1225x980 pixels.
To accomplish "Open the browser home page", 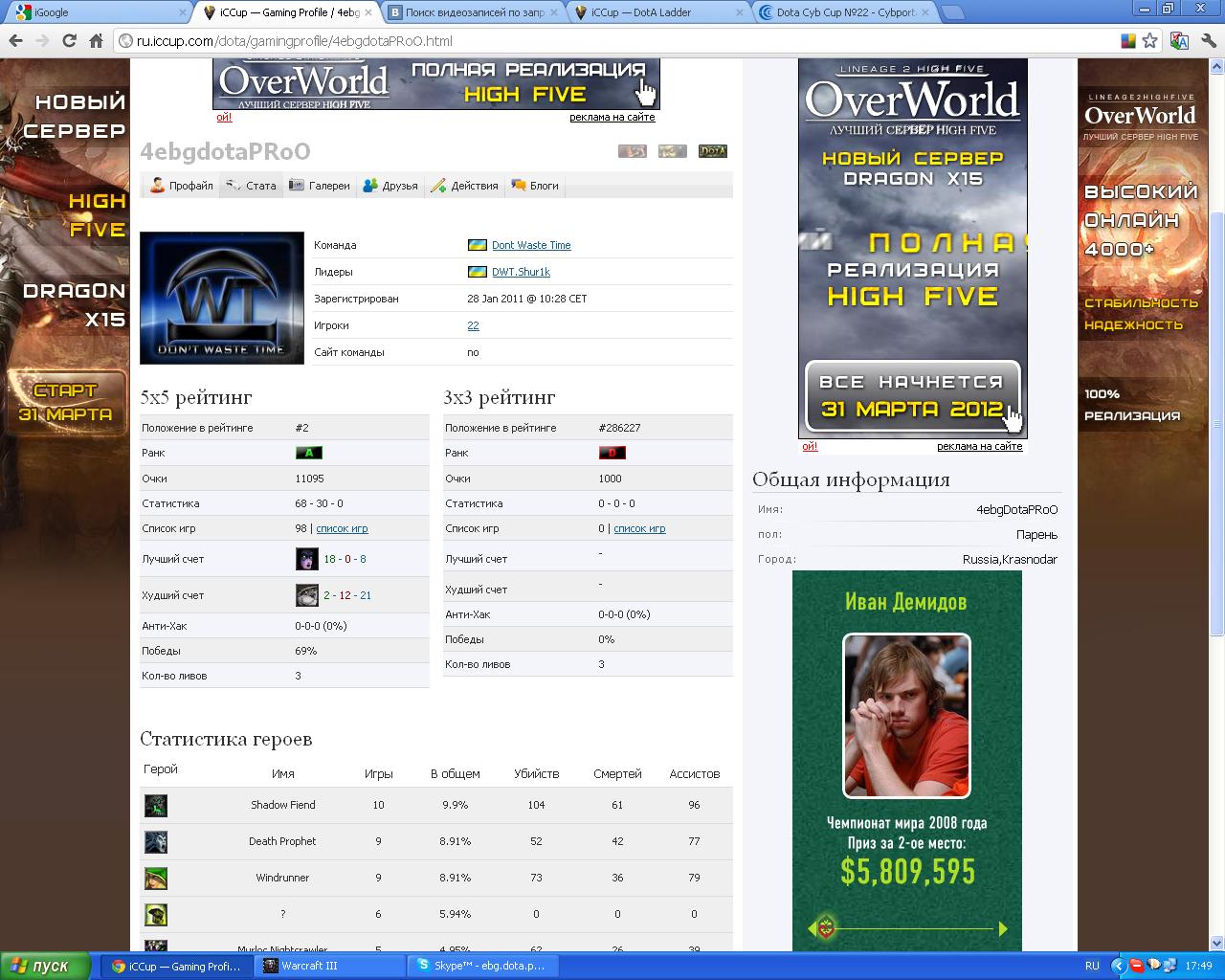I will click(96, 41).
